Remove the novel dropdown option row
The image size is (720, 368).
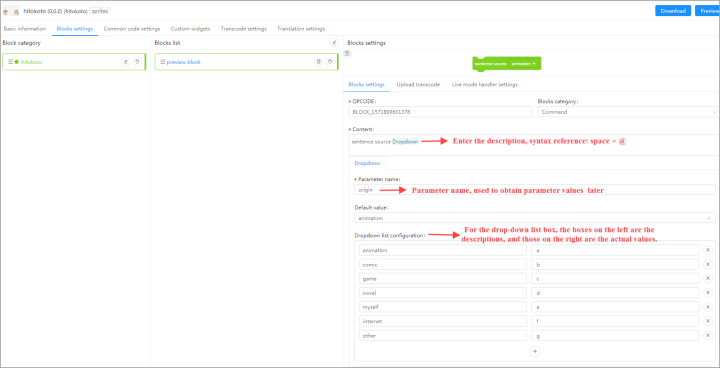tap(708, 293)
